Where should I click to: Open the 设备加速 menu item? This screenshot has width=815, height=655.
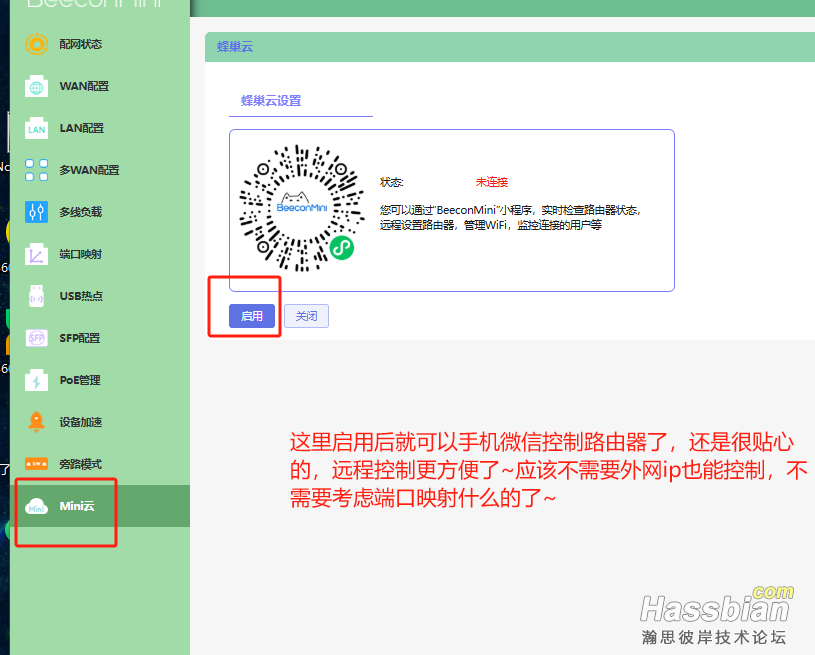100,422
